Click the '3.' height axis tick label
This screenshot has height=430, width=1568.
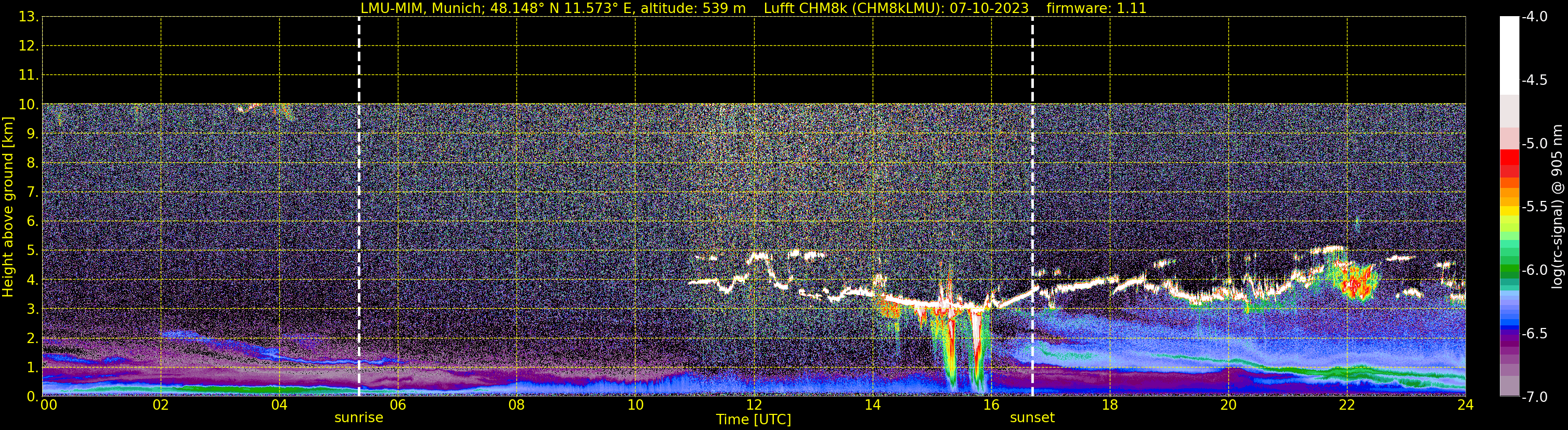click(x=32, y=309)
